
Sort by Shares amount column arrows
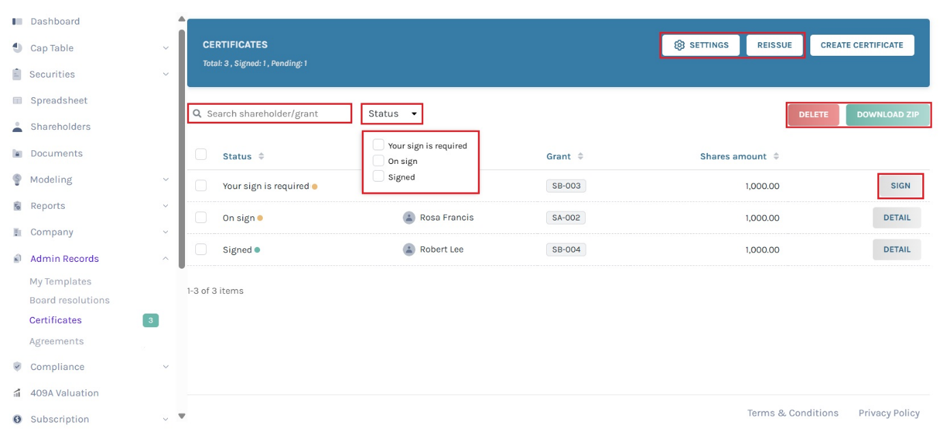776,157
